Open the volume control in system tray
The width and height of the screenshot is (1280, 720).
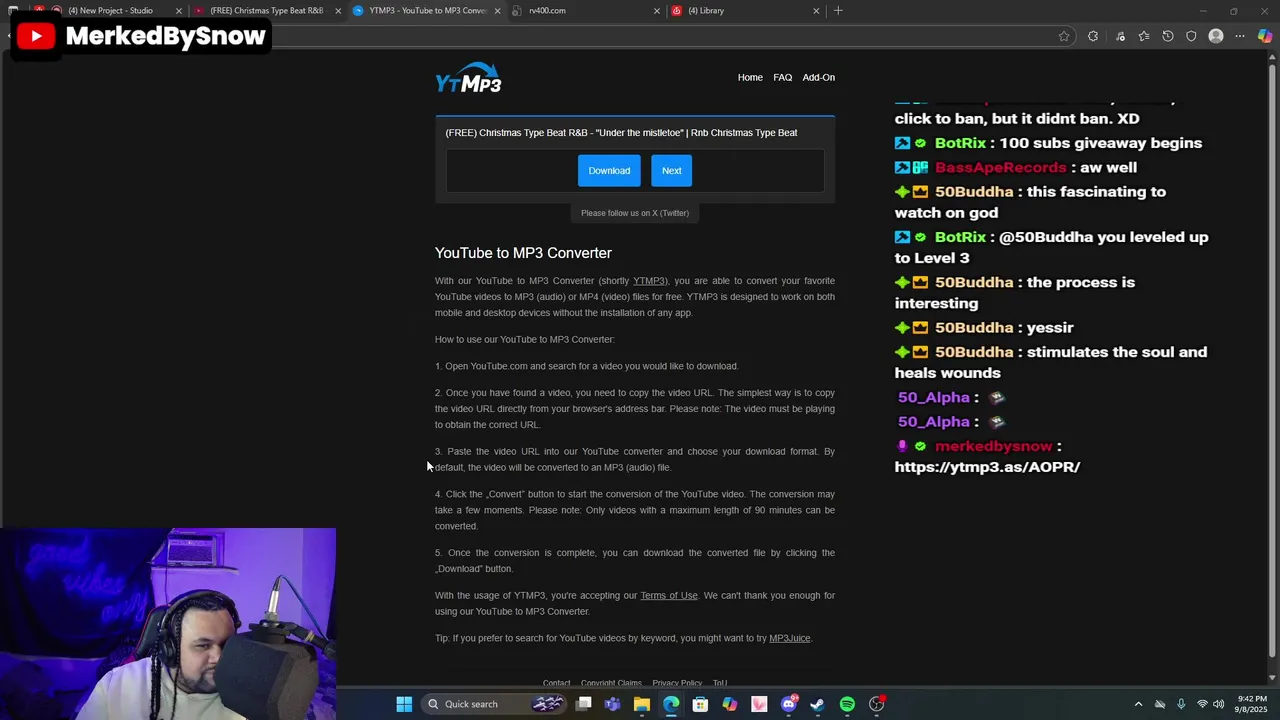1218,704
